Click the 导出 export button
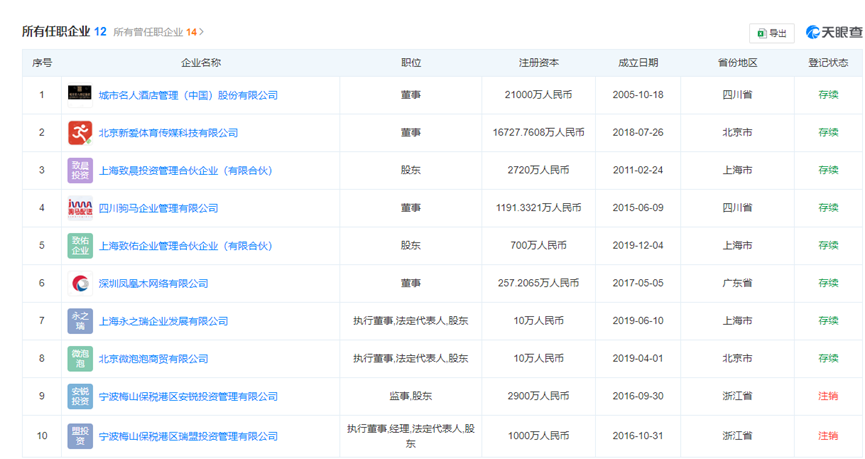 coord(772,33)
